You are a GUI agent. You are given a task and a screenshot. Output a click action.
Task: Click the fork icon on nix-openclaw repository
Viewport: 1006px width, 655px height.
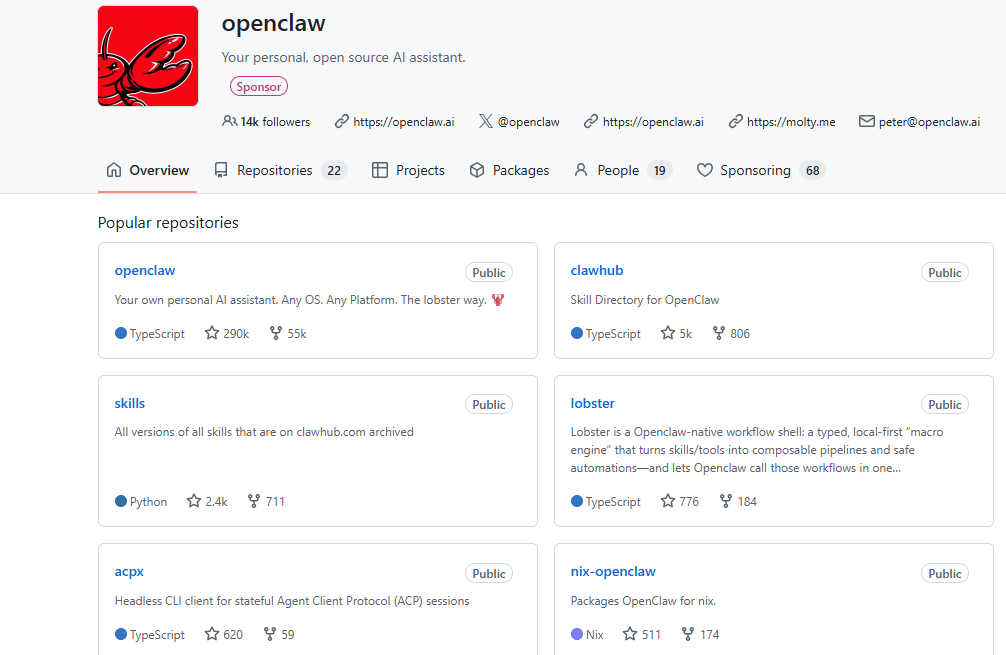coord(687,633)
